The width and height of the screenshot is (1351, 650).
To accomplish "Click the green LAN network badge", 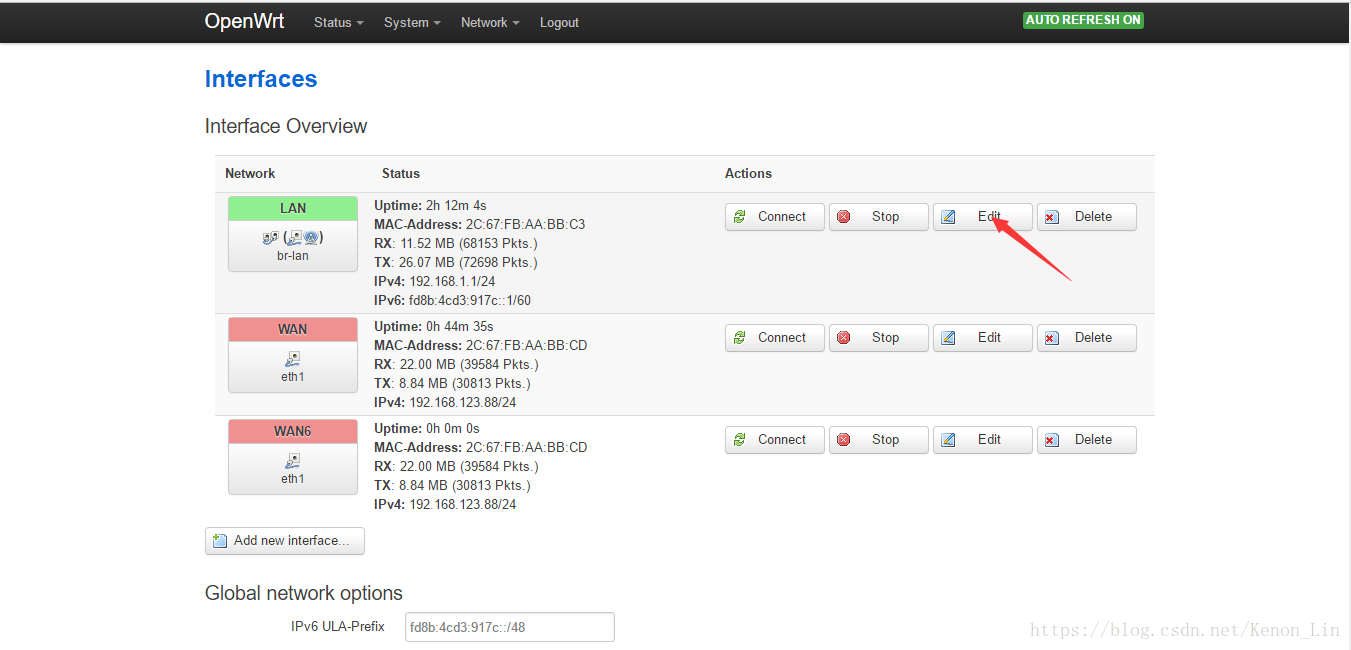I will click(293, 208).
